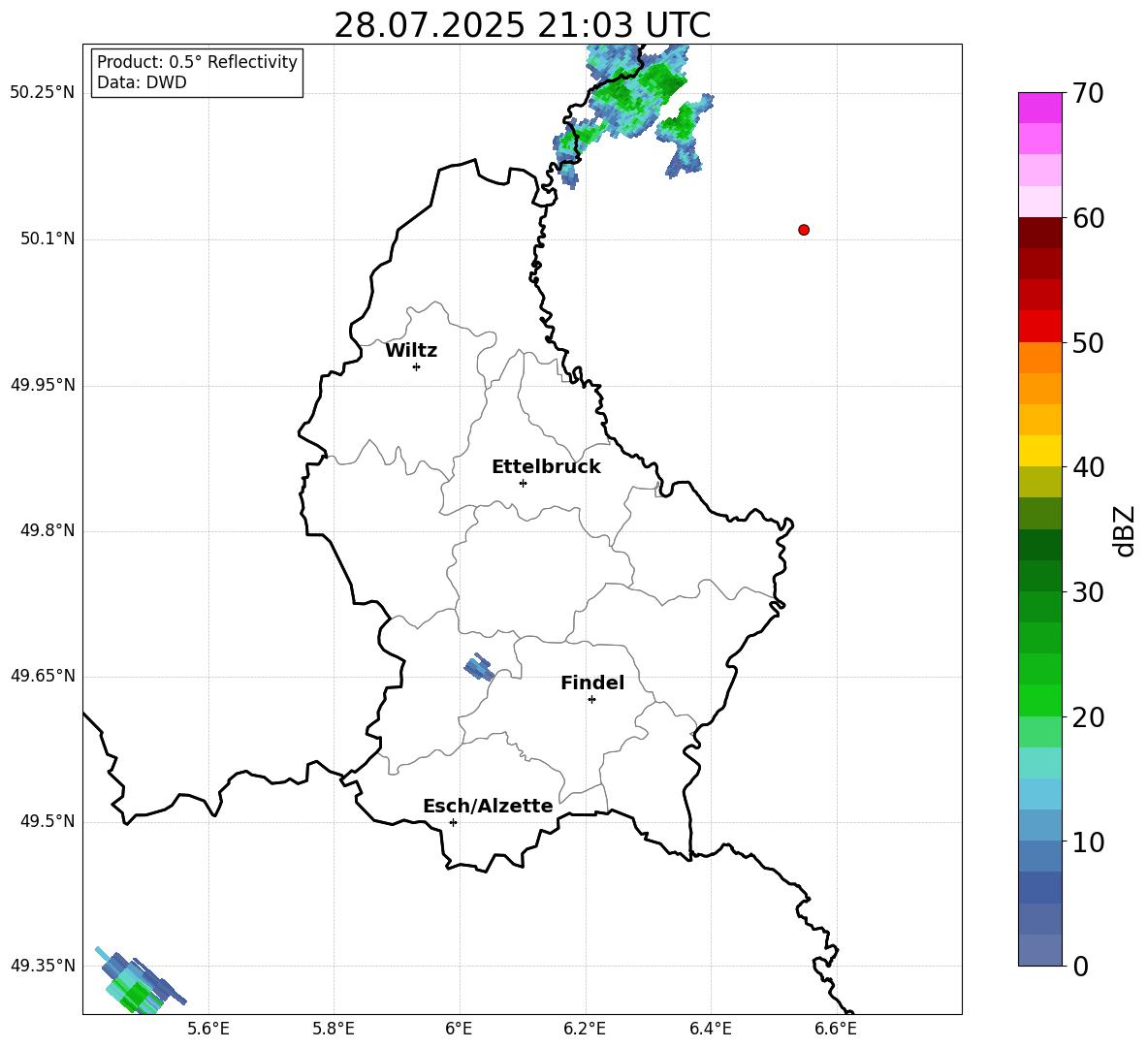Click latitude label 49.95°N

click(x=43, y=385)
